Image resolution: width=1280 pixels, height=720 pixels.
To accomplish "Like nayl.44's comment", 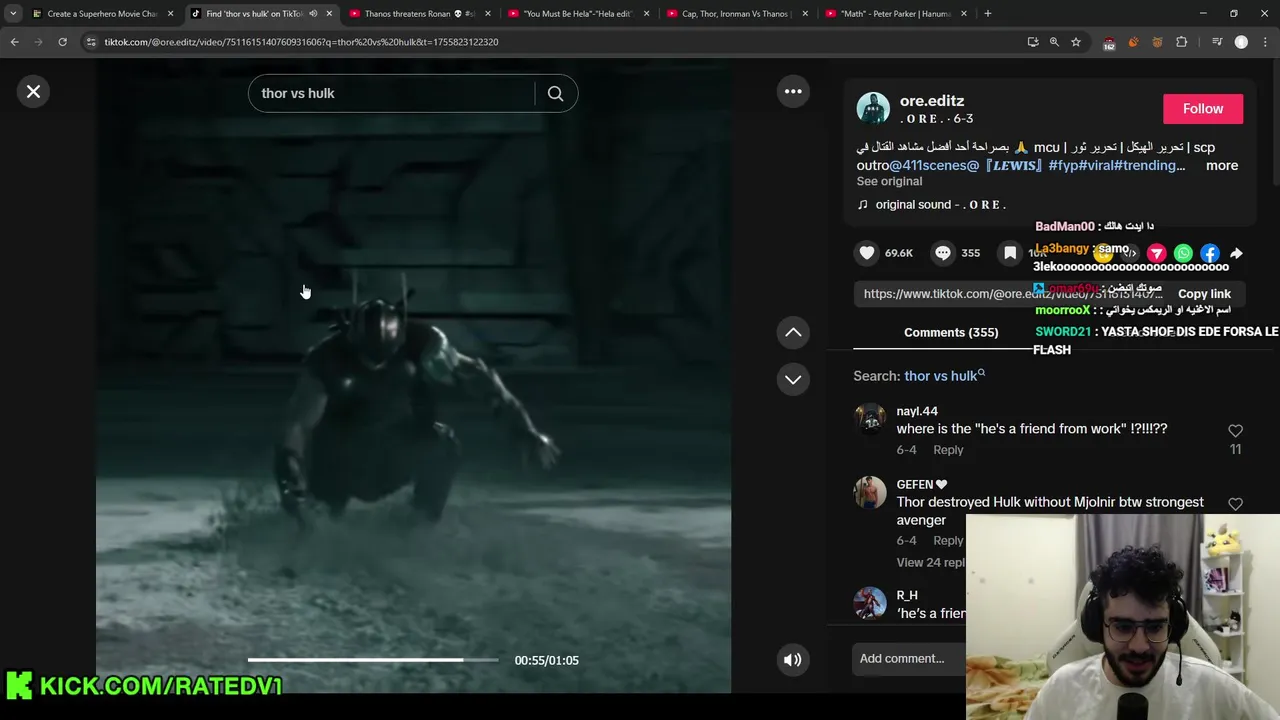I will [x=1235, y=431].
